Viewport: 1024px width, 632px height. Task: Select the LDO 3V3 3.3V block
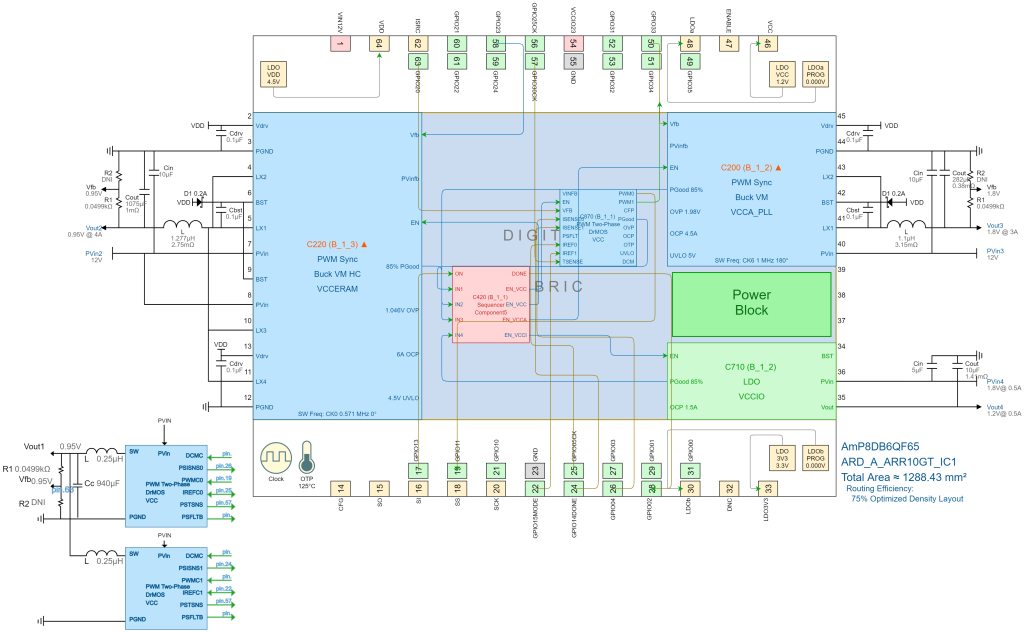782,458
